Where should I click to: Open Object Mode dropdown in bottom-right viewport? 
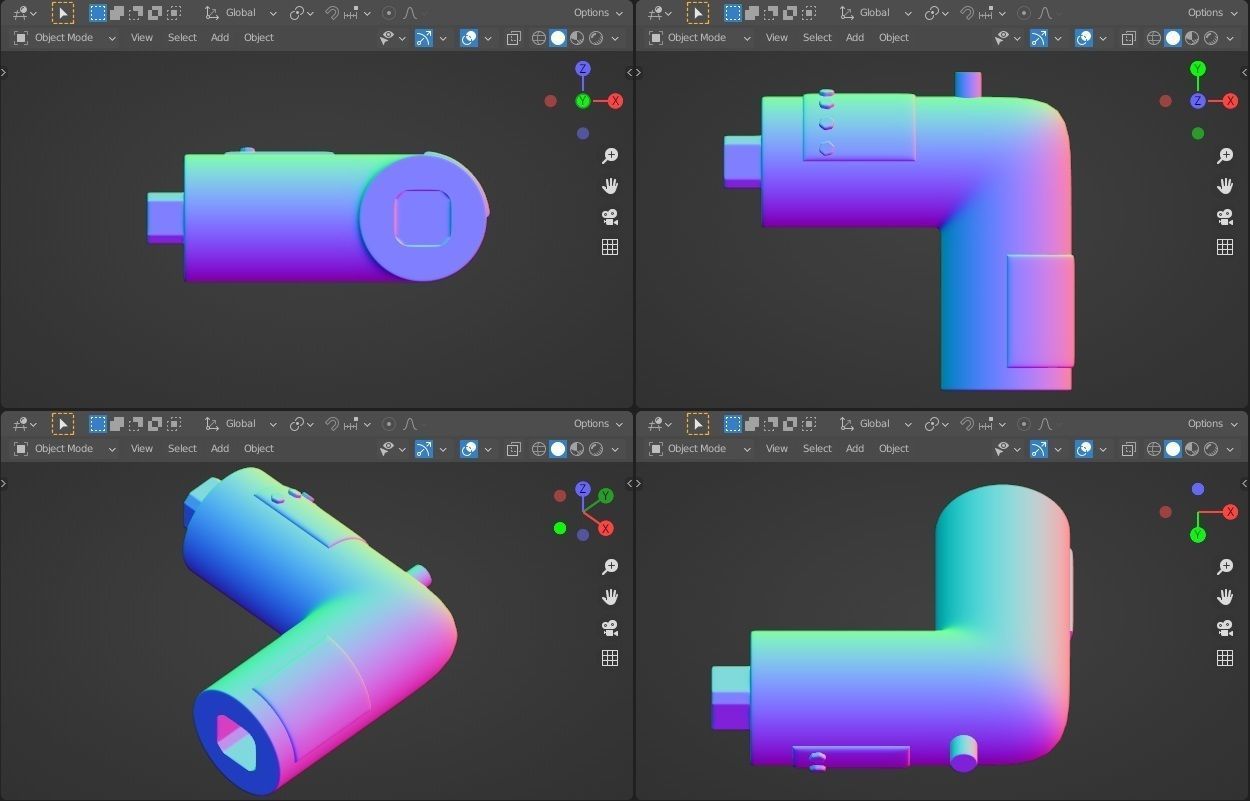tap(700, 449)
